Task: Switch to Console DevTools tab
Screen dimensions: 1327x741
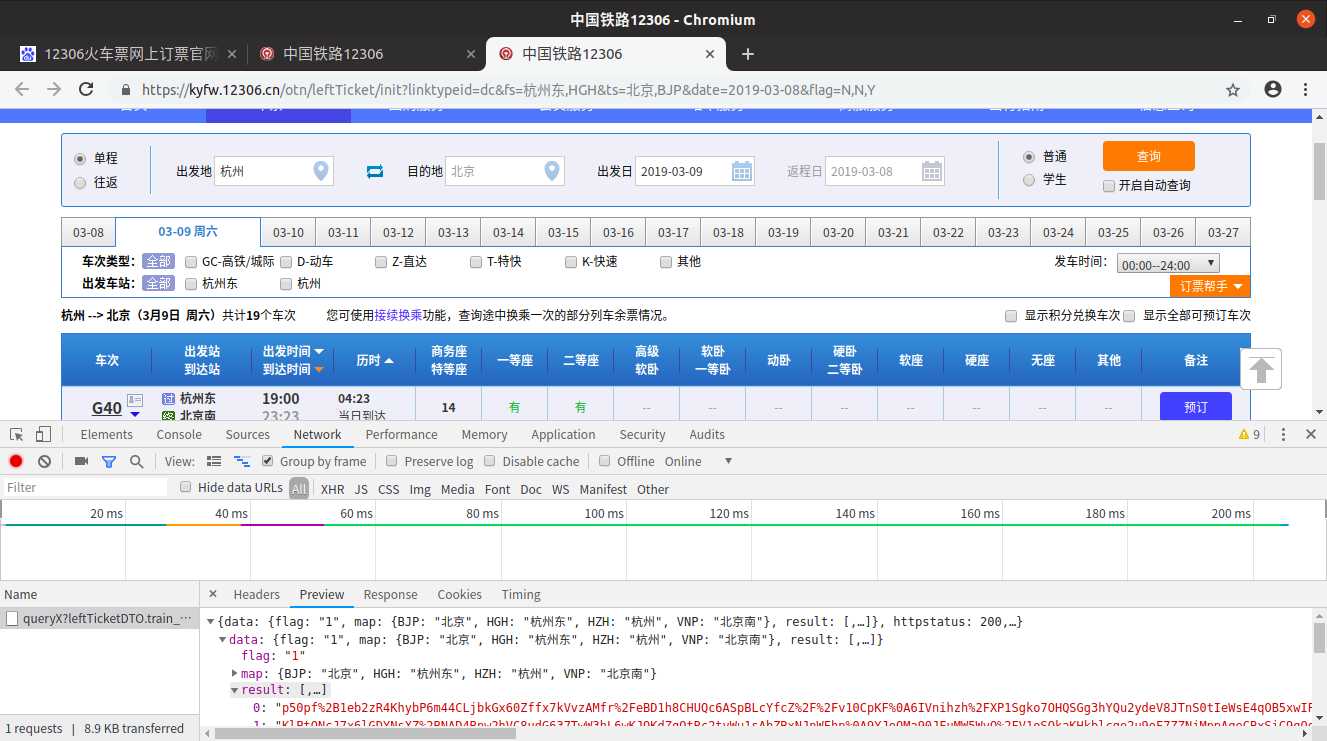Action: (x=179, y=434)
